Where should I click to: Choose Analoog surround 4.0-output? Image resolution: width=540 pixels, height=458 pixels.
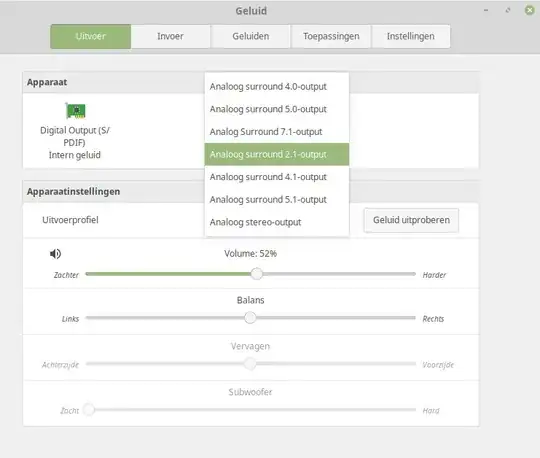point(277,86)
